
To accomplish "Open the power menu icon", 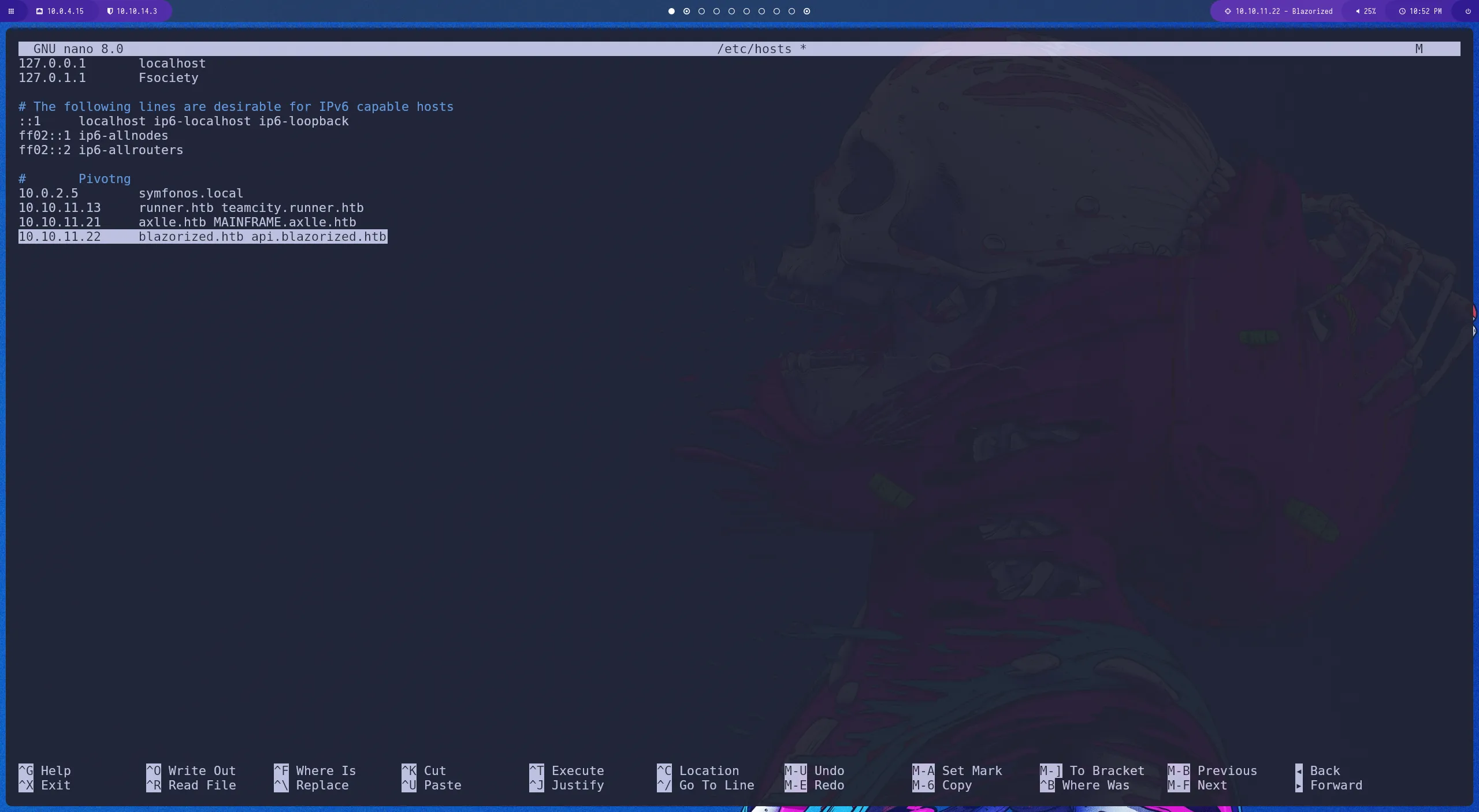I will click(x=1467, y=11).
